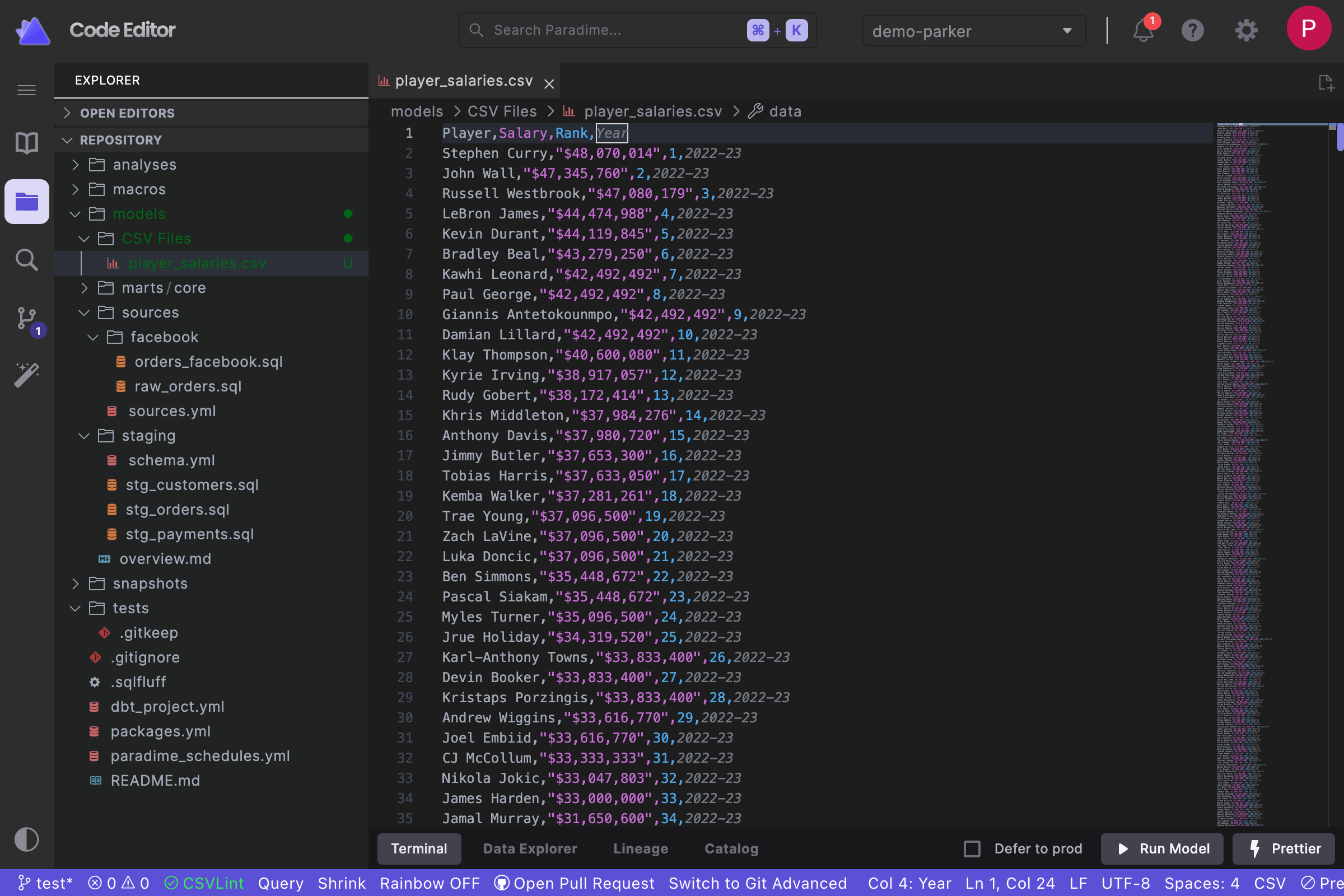
Task: Click the Prettier button
Action: click(x=1284, y=848)
